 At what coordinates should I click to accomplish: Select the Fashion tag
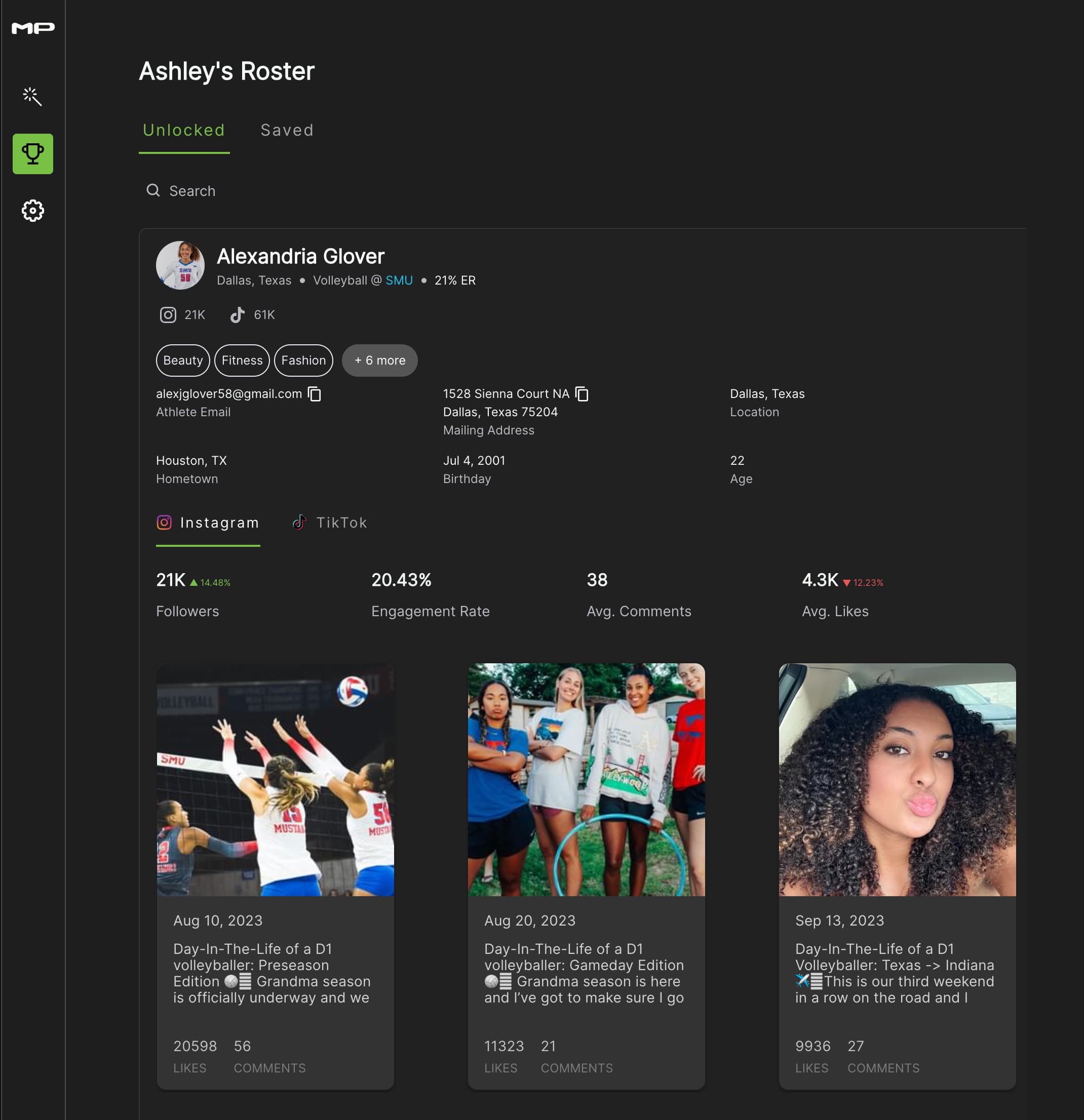[x=303, y=360]
